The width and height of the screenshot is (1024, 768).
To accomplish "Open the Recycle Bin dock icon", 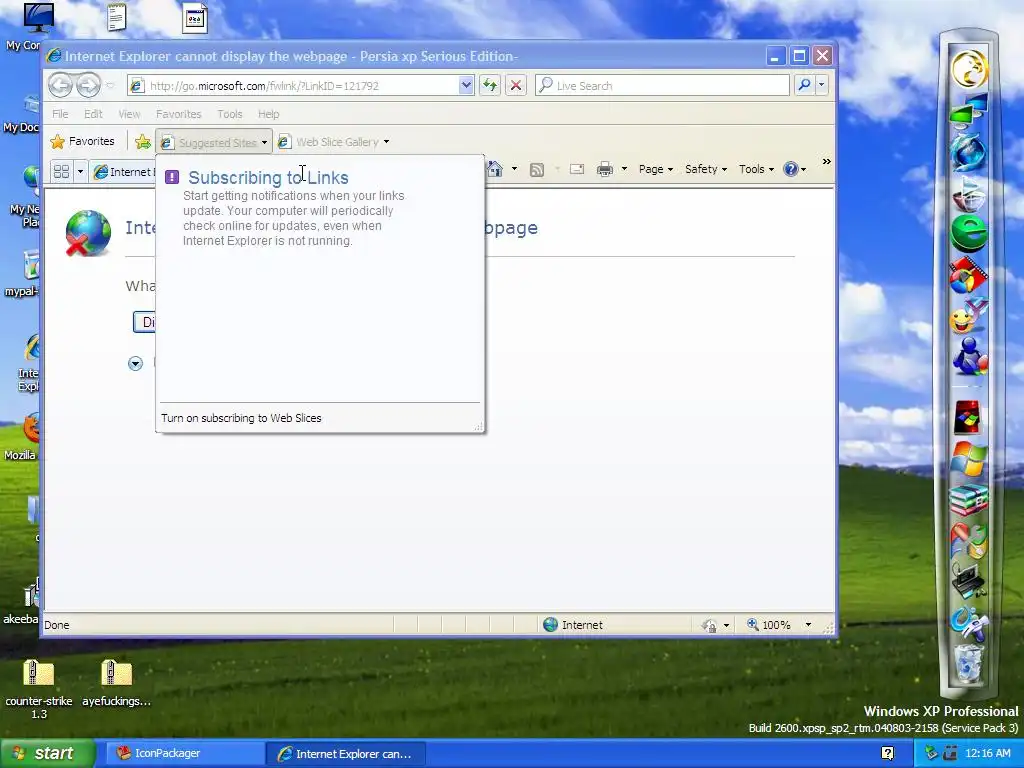I will (968, 664).
